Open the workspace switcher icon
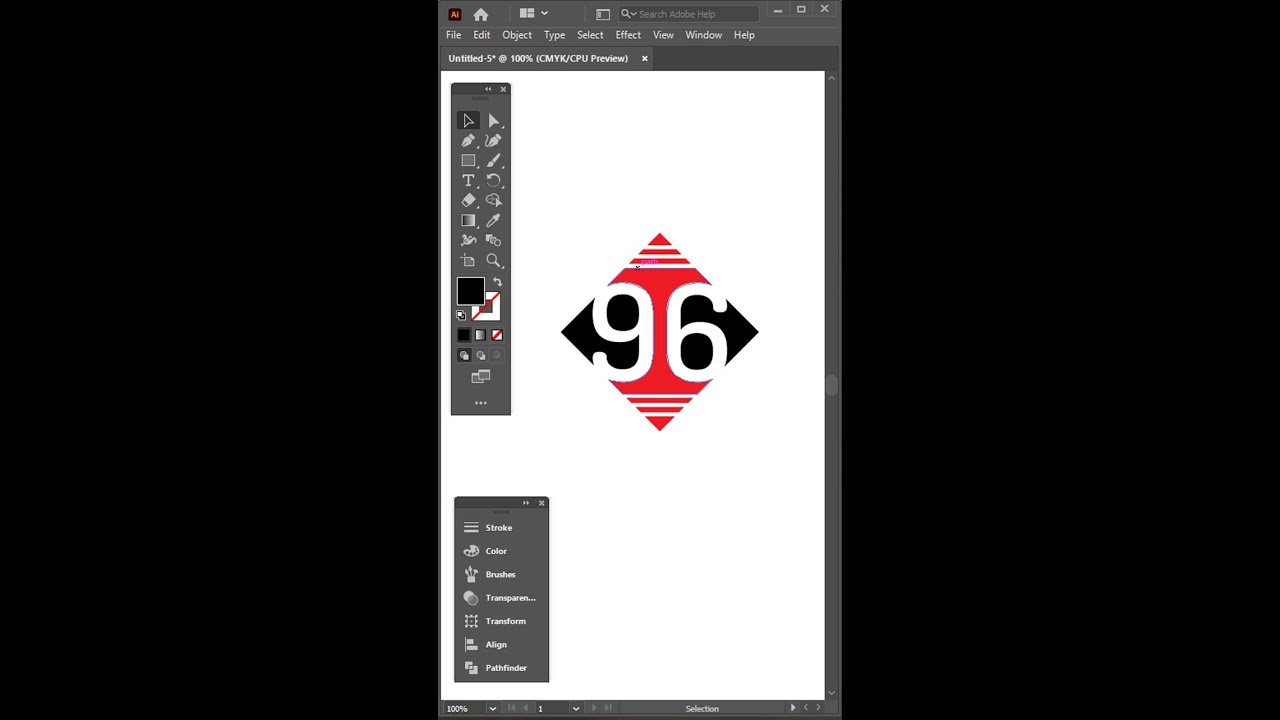The image size is (1280, 720). coord(603,14)
